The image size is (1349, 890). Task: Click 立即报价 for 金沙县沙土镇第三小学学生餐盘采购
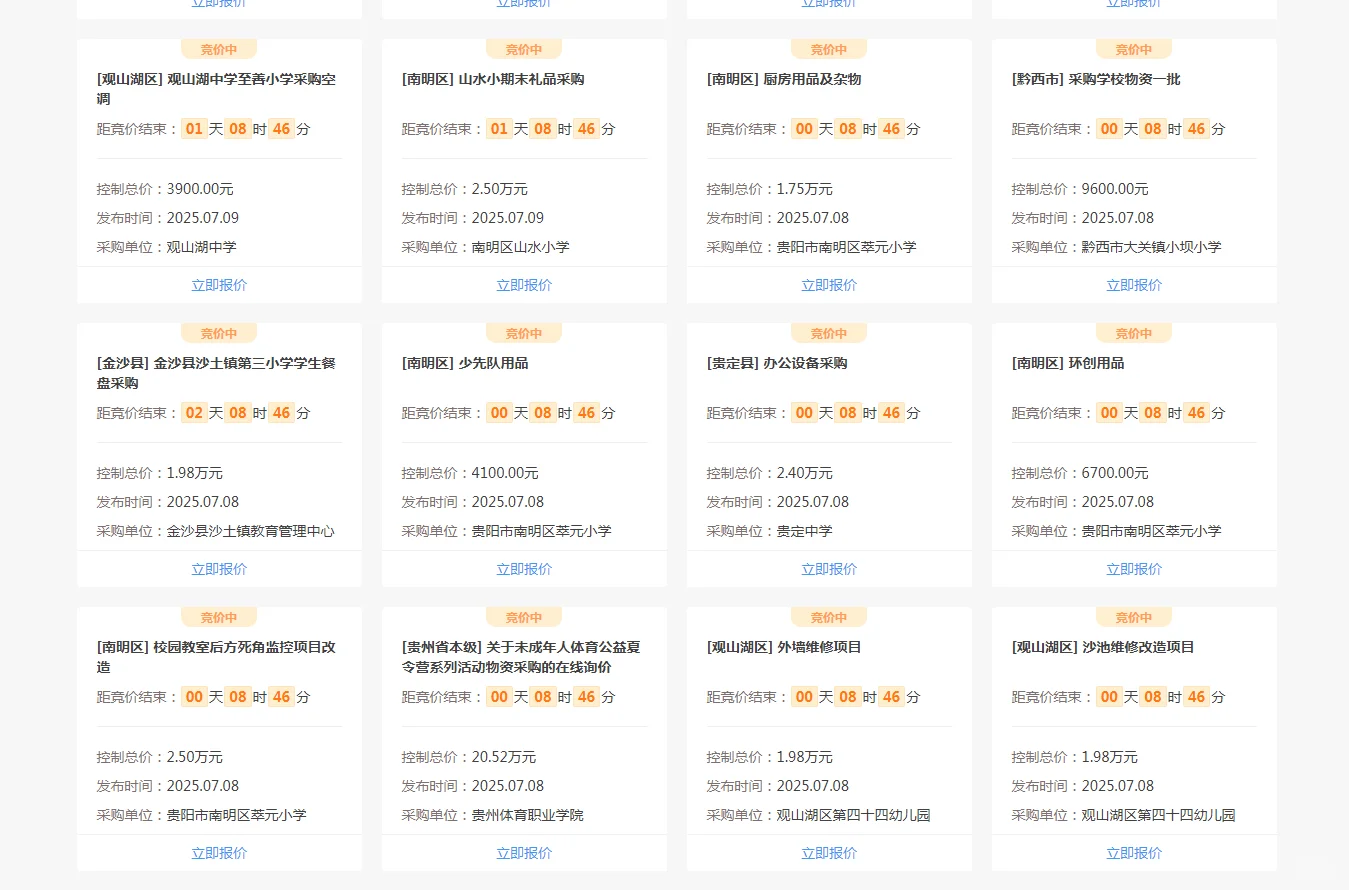click(219, 569)
